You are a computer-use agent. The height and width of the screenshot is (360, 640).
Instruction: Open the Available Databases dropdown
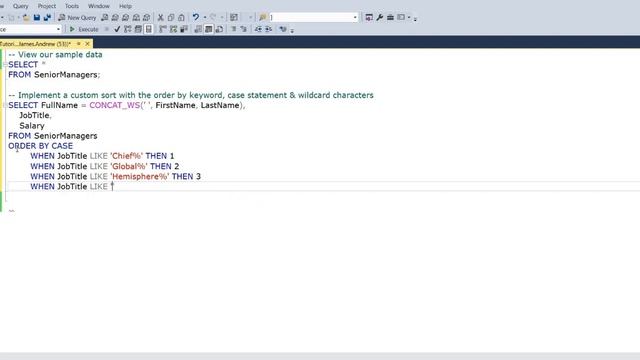pos(58,29)
